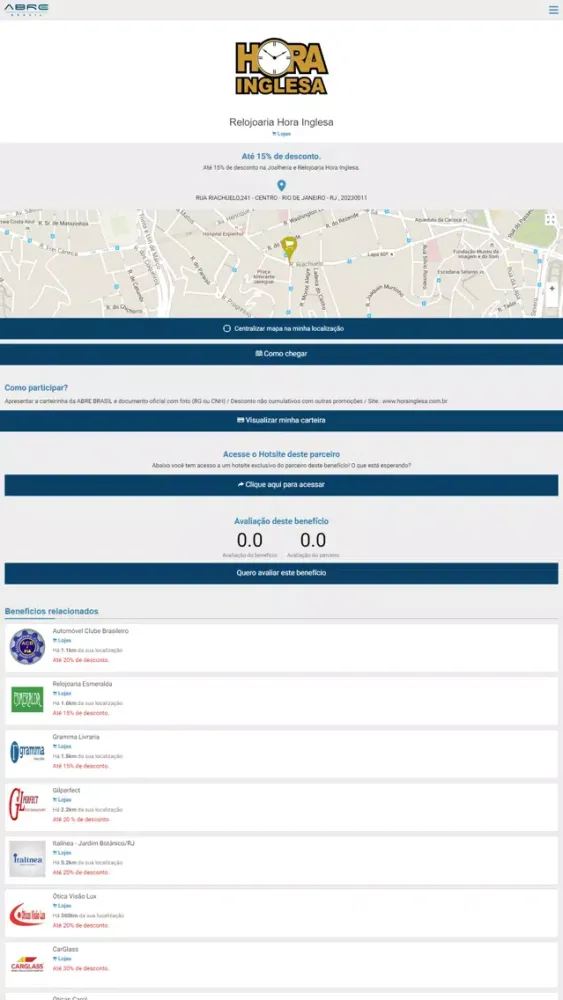563x1000 pixels.
Task: Zoom in the map with plus button
Action: pos(552,288)
